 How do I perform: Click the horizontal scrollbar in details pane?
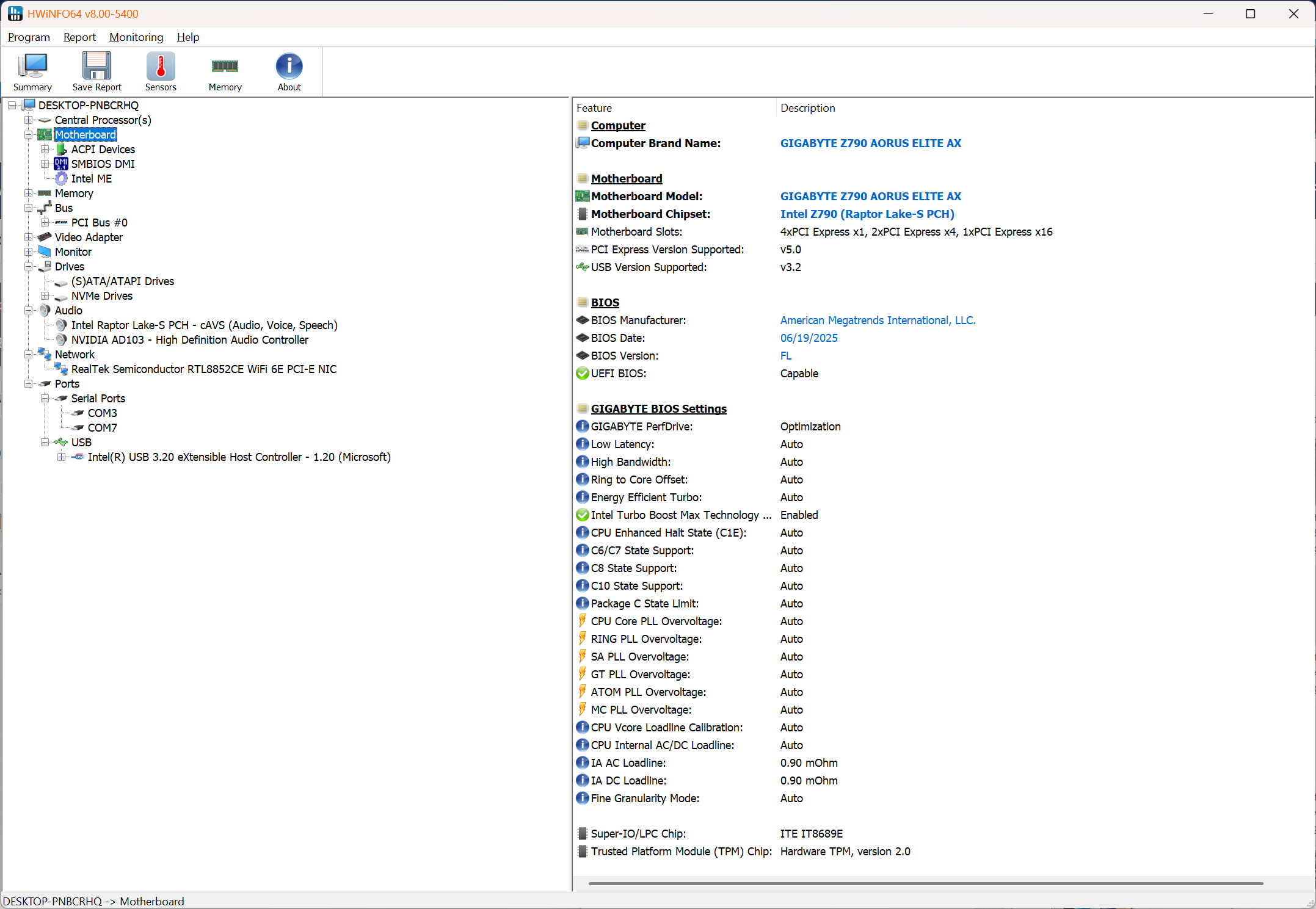(x=925, y=883)
